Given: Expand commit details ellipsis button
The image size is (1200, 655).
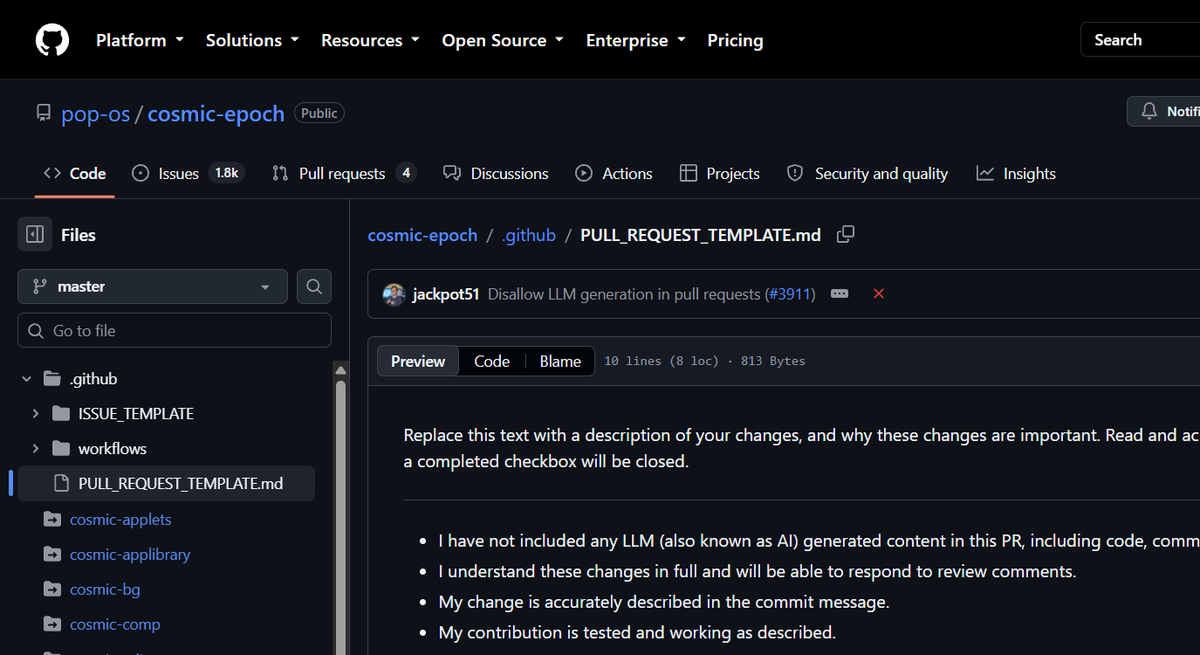Looking at the screenshot, I should tap(840, 294).
